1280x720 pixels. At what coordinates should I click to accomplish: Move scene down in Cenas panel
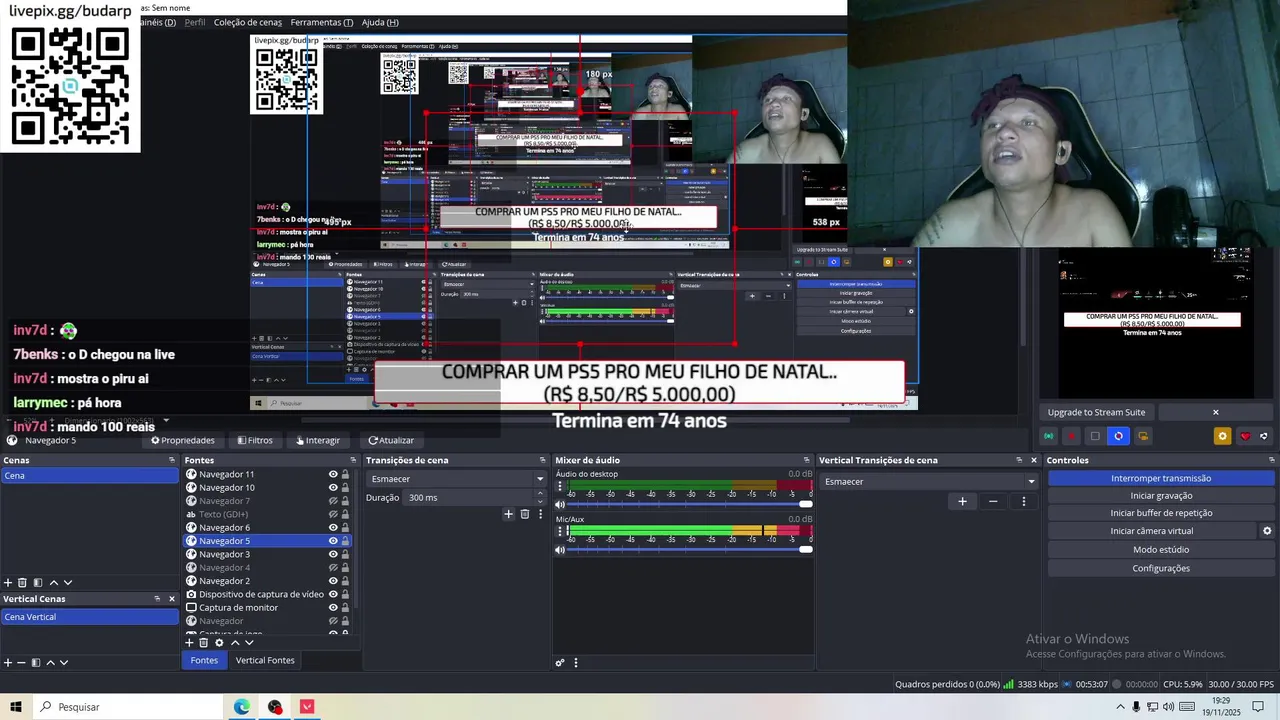(68, 582)
